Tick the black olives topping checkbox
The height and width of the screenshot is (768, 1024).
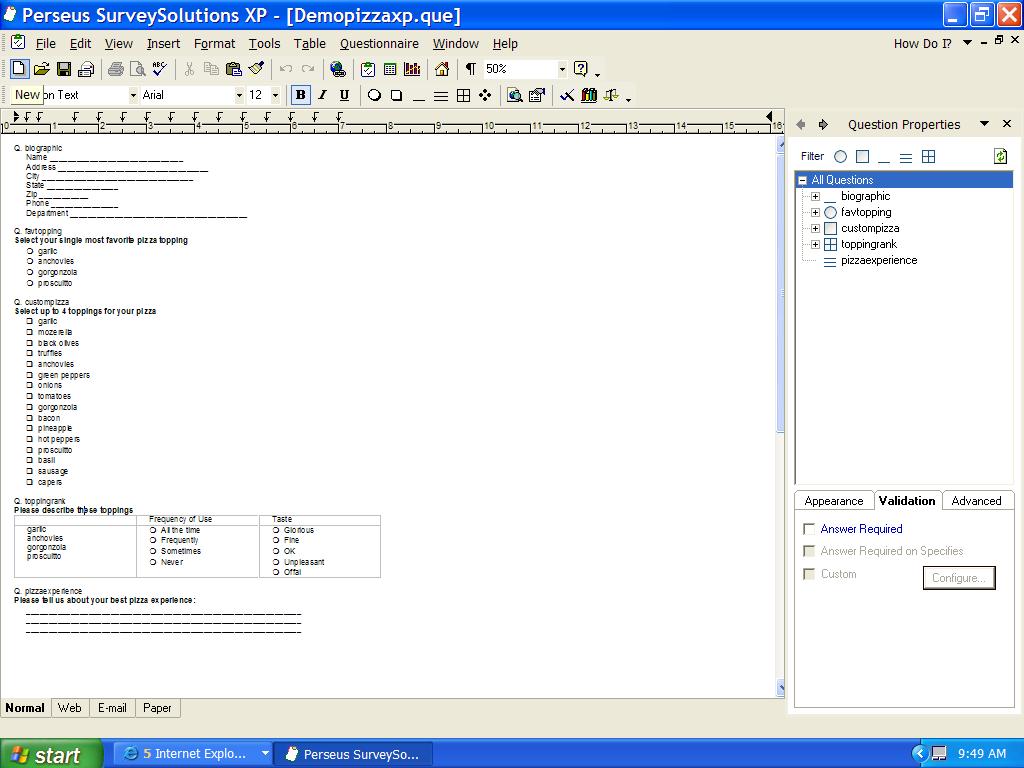29,343
